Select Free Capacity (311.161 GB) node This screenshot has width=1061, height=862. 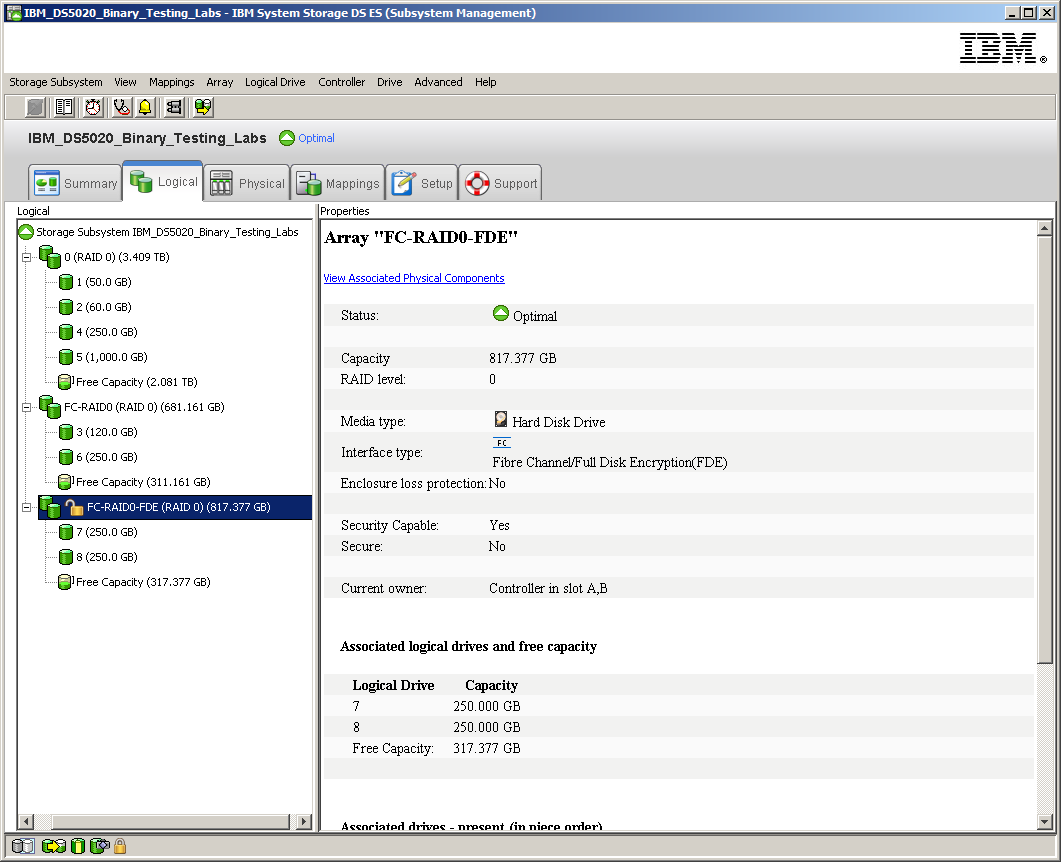(x=143, y=482)
